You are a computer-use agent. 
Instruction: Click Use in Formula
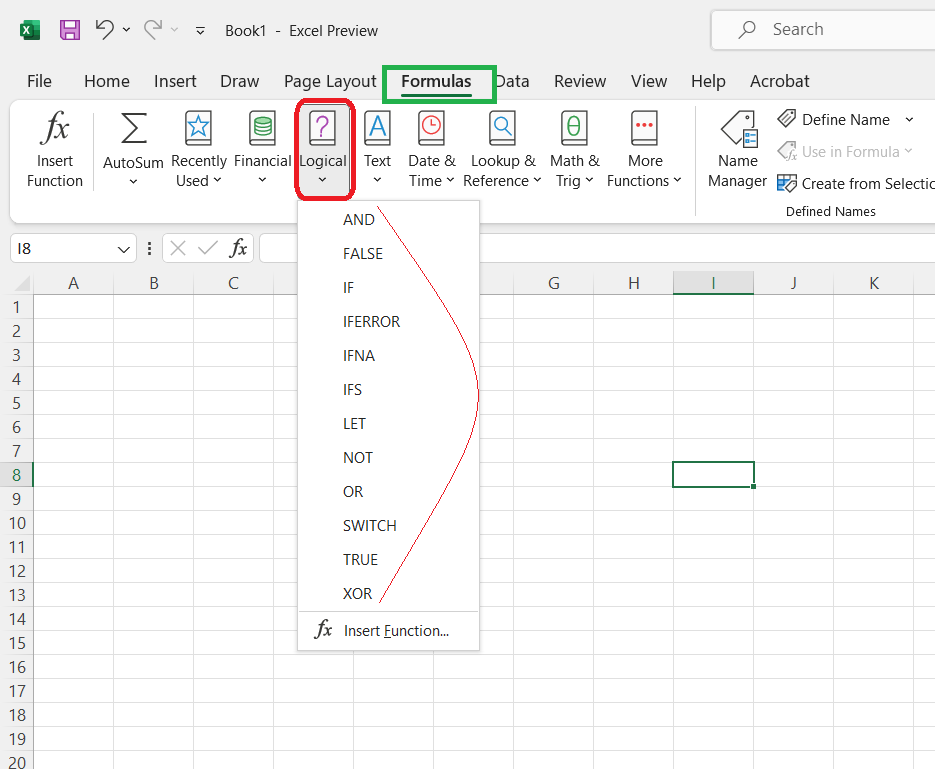coord(844,151)
